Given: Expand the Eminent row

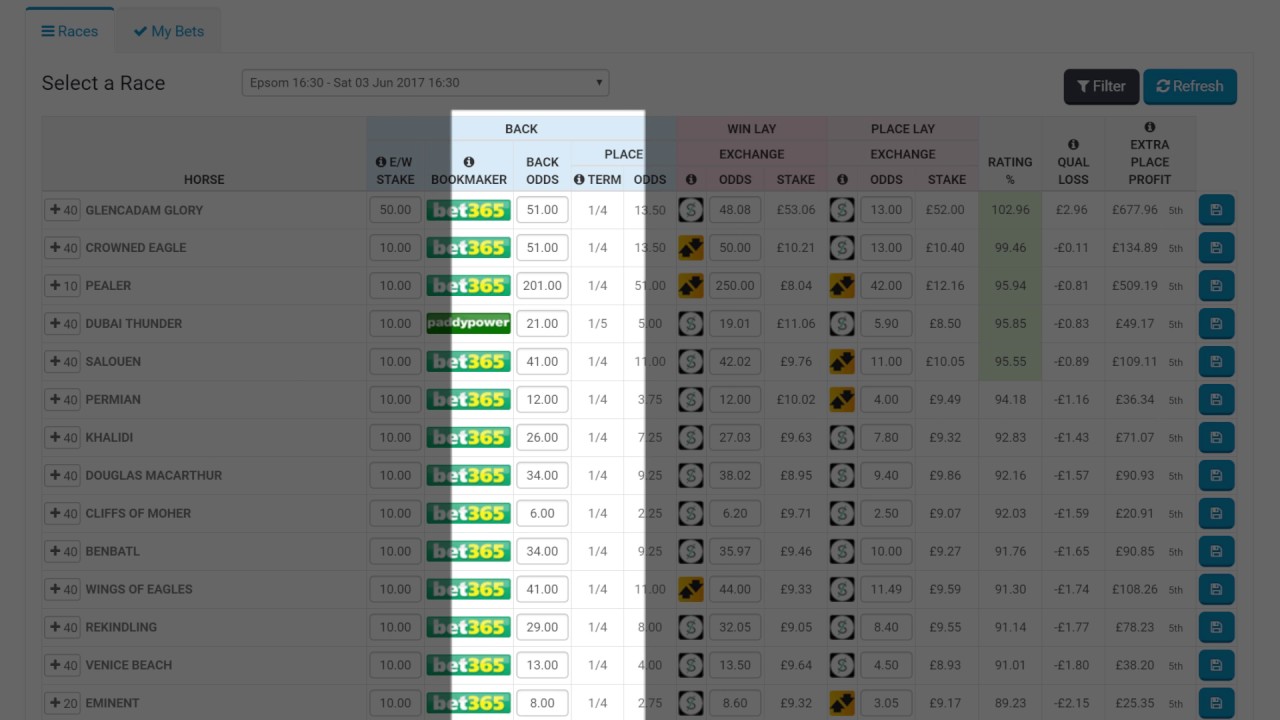Looking at the screenshot, I should 63,704.
